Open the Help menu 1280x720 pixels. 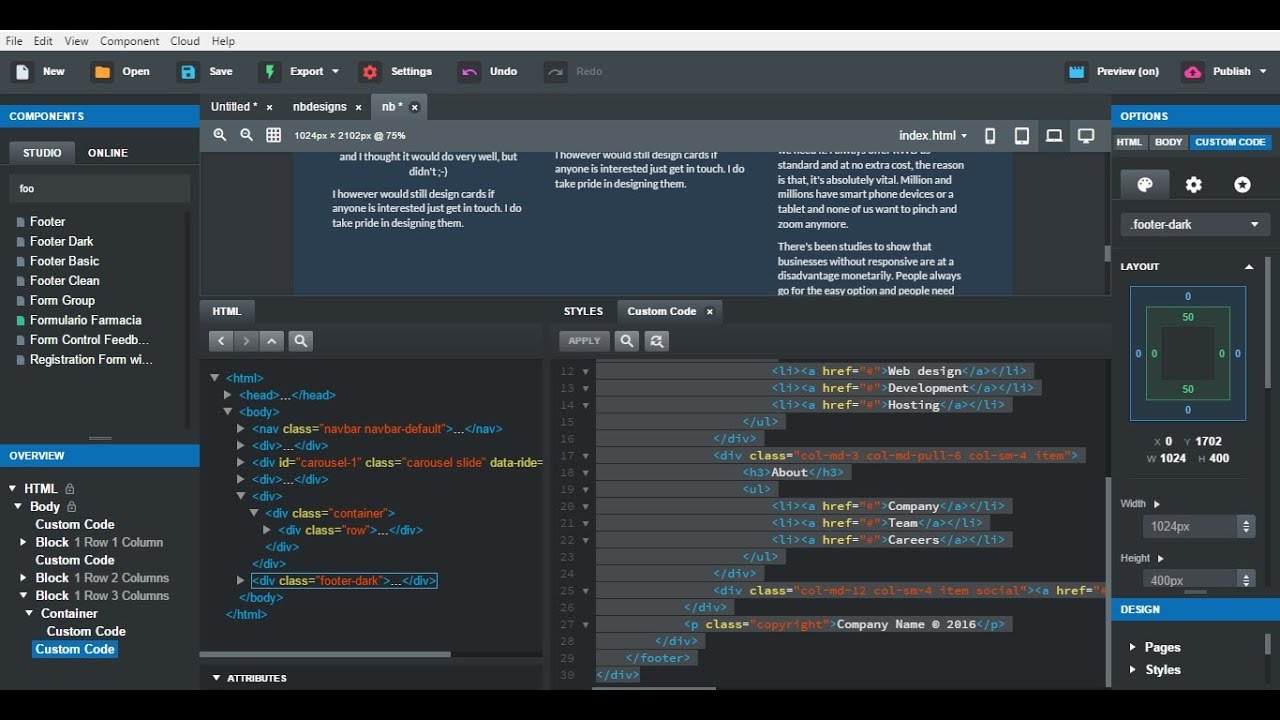223,41
